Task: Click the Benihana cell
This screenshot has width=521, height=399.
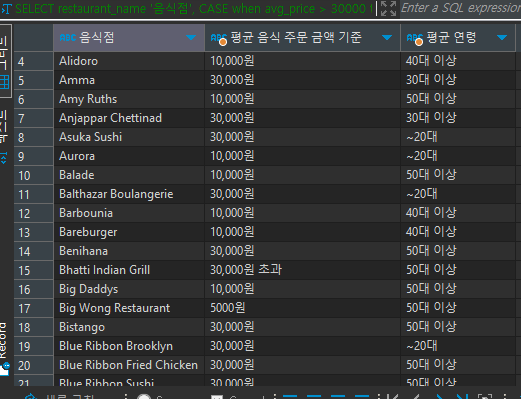Action: pyautogui.click(x=129, y=251)
